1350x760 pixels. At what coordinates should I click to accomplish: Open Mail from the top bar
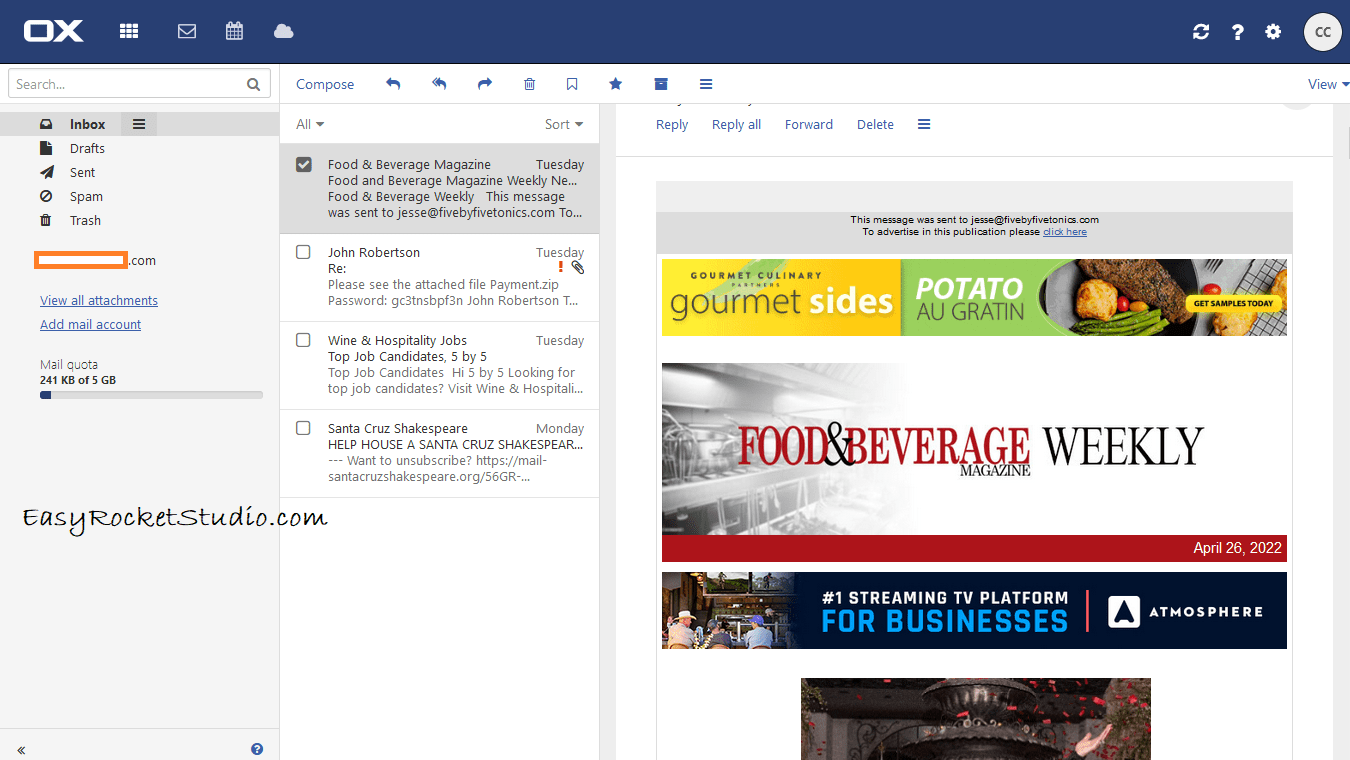click(x=186, y=31)
